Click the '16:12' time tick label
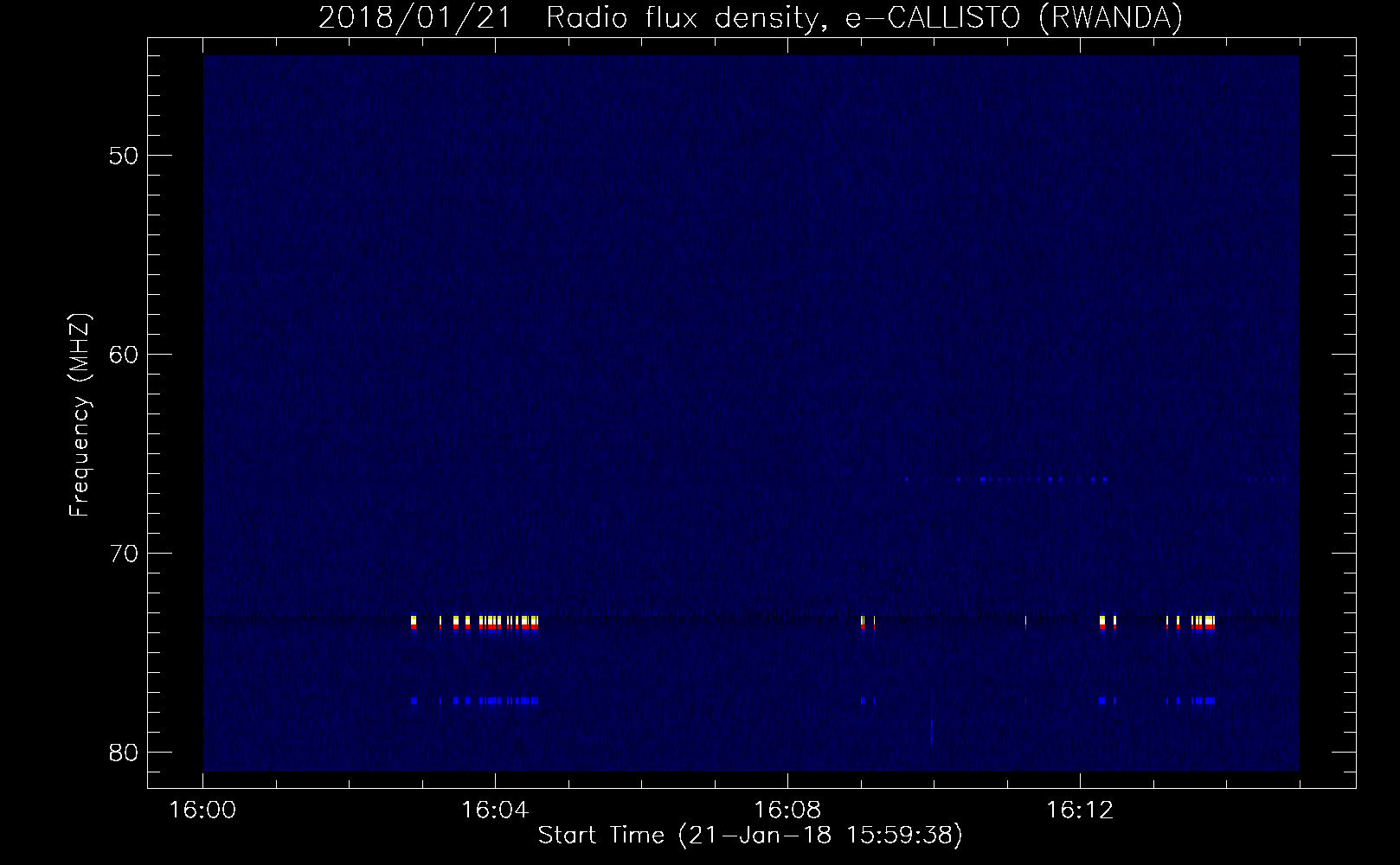The width and height of the screenshot is (1400, 865). [x=1079, y=811]
